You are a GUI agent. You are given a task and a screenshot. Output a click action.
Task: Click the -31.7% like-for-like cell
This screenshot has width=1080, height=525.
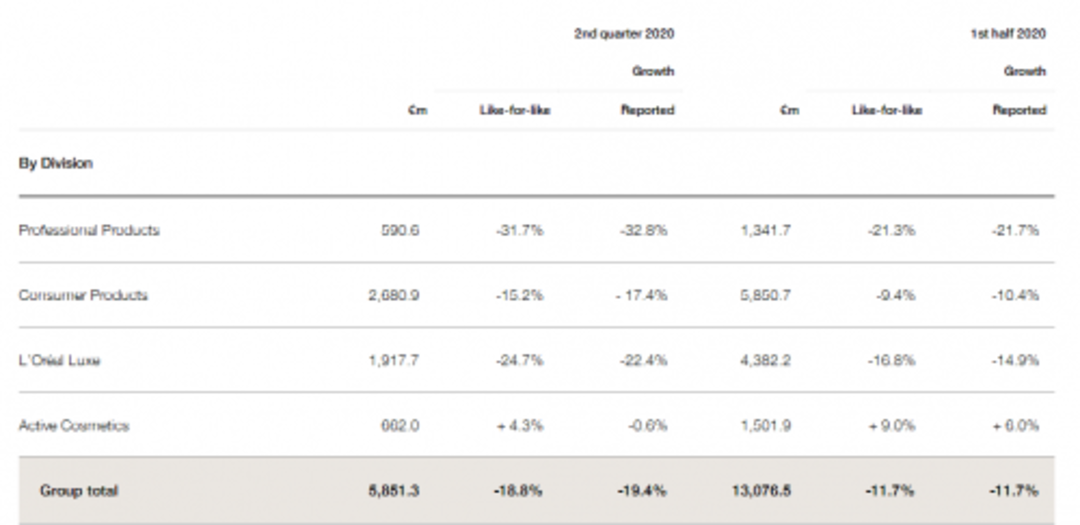pos(519,230)
